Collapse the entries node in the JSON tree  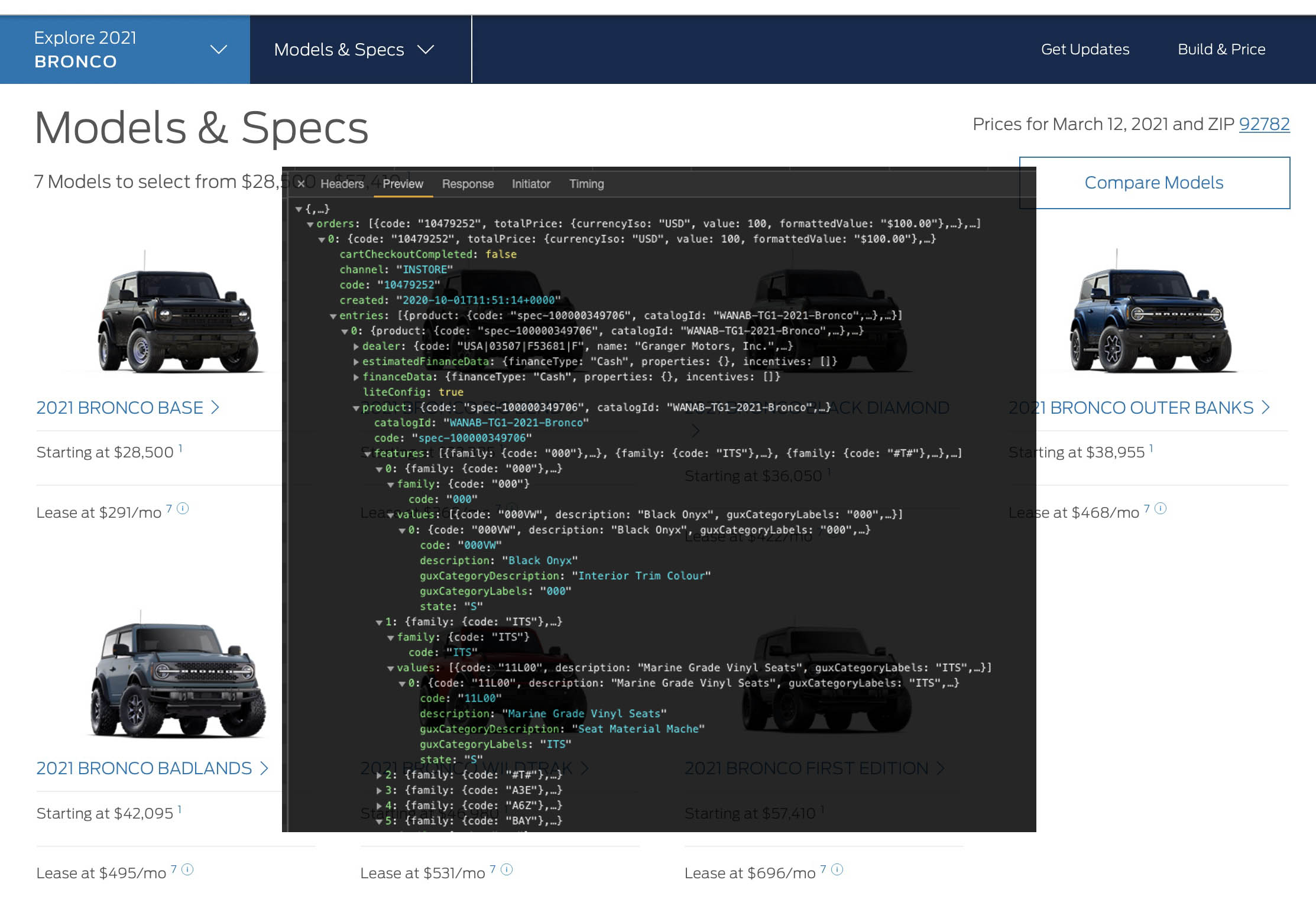[335, 315]
